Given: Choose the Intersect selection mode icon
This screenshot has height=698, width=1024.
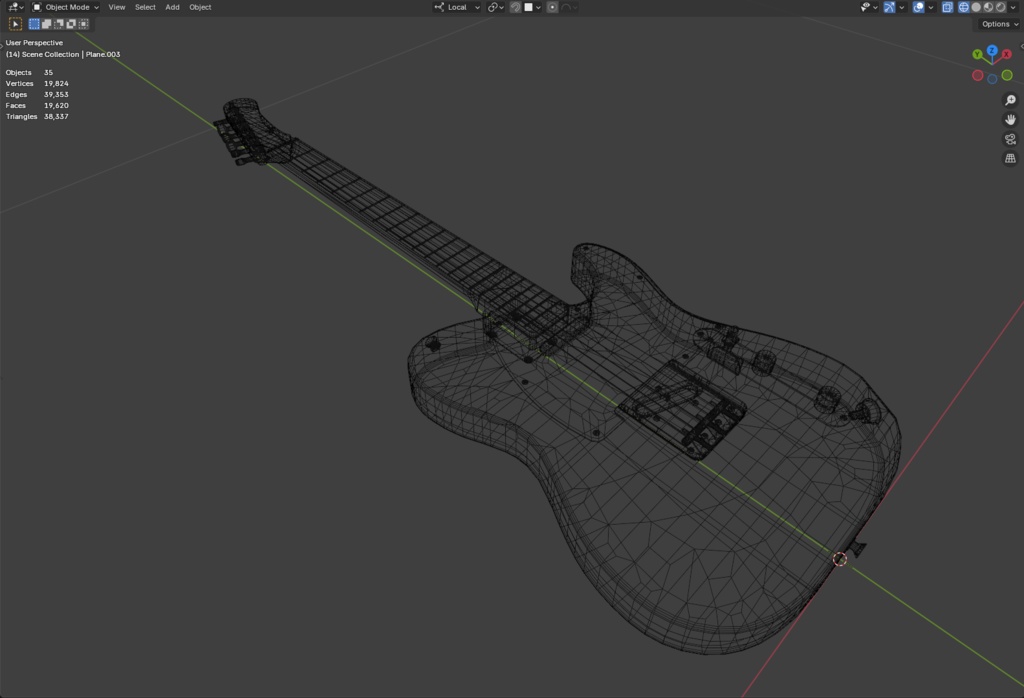Looking at the screenshot, I should (84, 24).
